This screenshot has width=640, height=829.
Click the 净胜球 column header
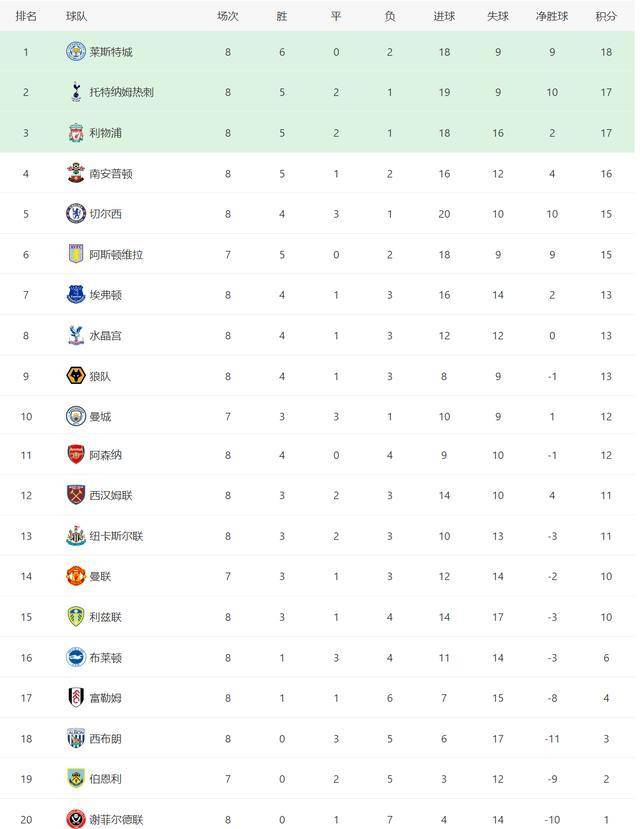552,16
